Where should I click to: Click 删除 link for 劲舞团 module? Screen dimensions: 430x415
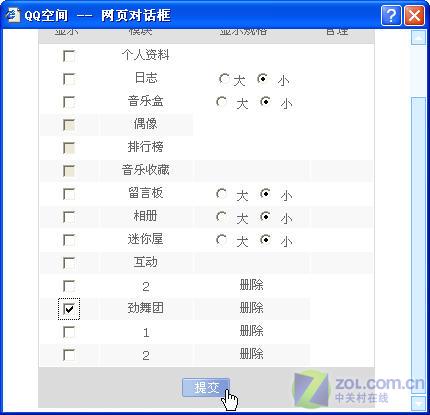[x=251, y=308]
